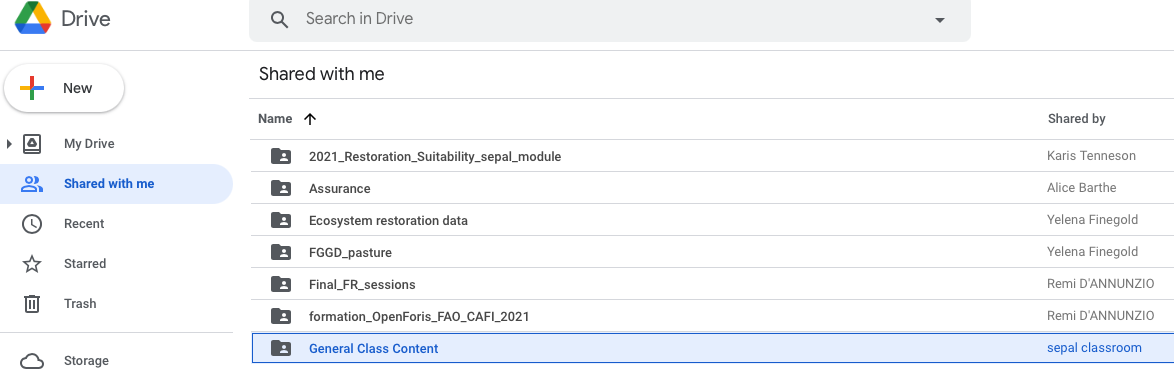This screenshot has height=371, width=1174.
Task: Click the Drive wordmark text
Action: tap(86, 19)
